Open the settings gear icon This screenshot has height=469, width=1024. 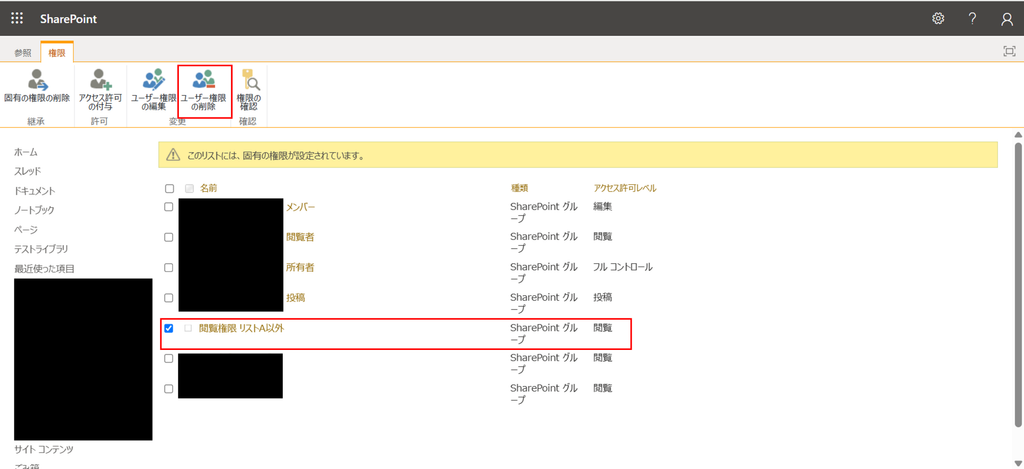pos(938,18)
